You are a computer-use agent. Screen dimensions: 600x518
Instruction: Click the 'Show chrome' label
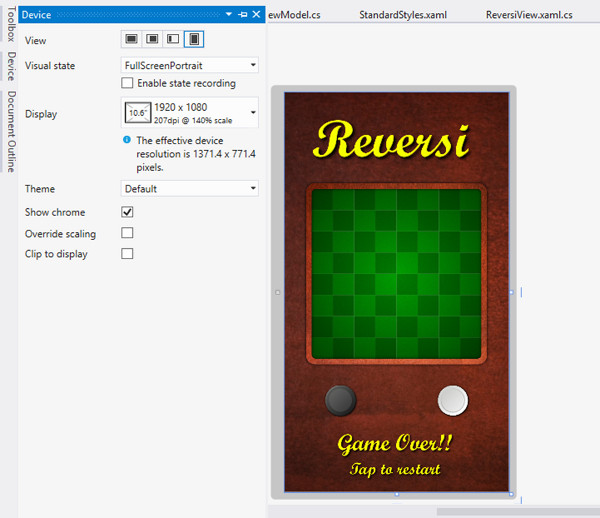pos(55,212)
